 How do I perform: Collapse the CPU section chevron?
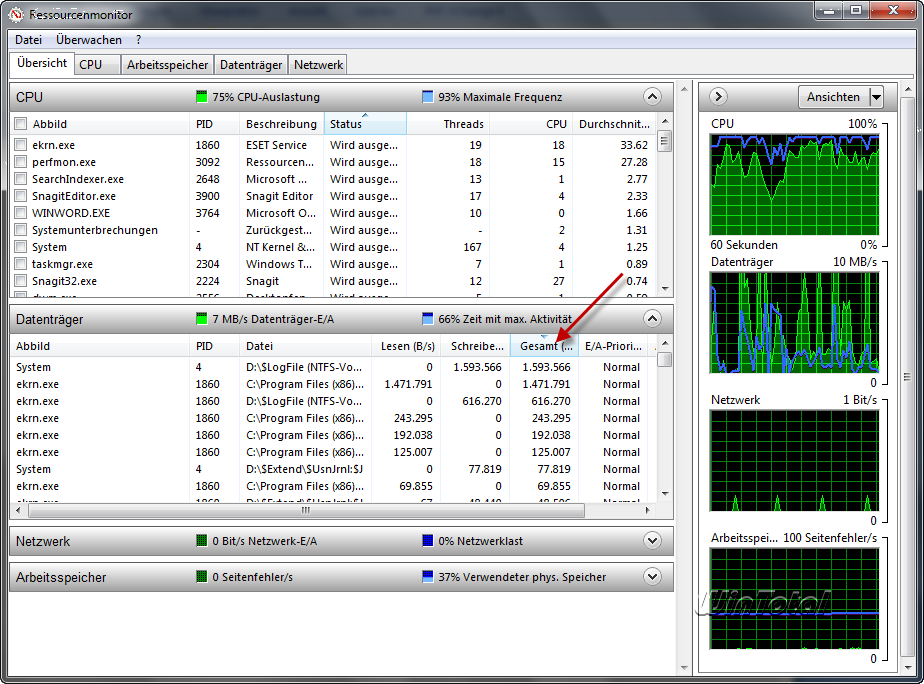pyautogui.click(x=652, y=97)
